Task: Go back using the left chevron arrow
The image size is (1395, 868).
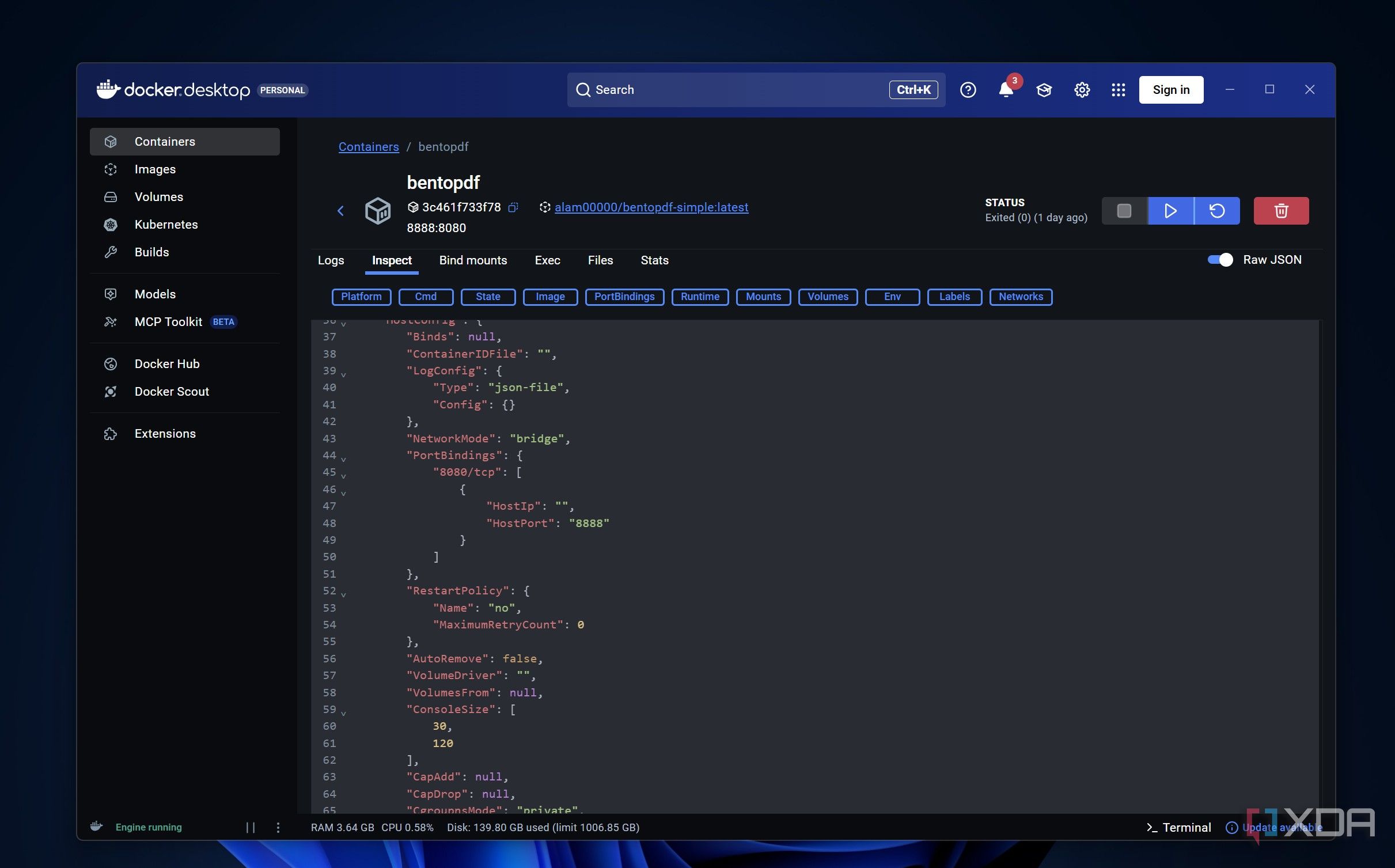Action: [340, 211]
